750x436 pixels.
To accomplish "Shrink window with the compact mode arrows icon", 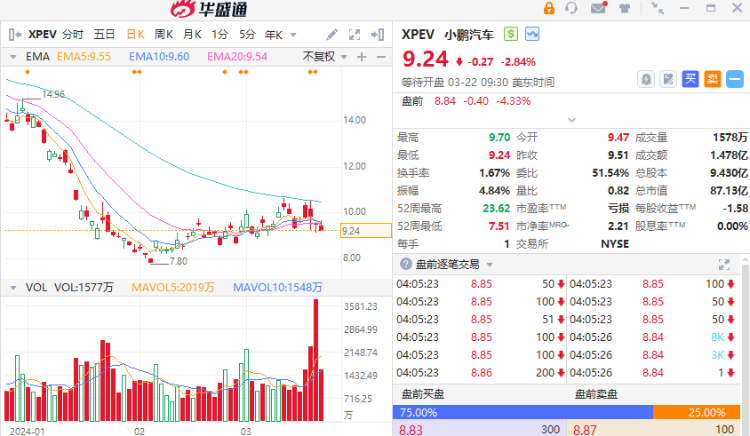I will click(x=658, y=8).
